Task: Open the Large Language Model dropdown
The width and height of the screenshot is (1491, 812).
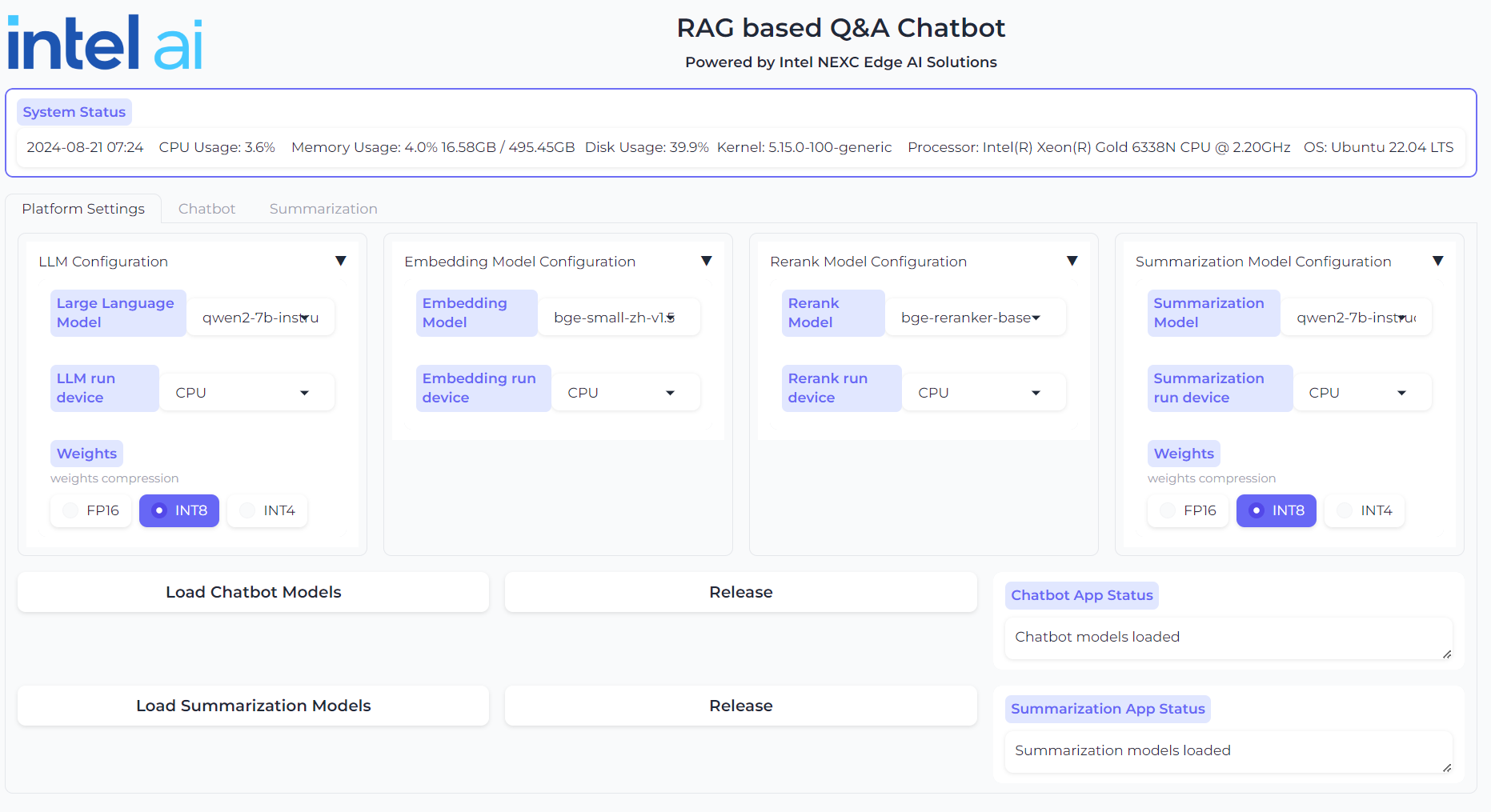Action: pyautogui.click(x=260, y=318)
